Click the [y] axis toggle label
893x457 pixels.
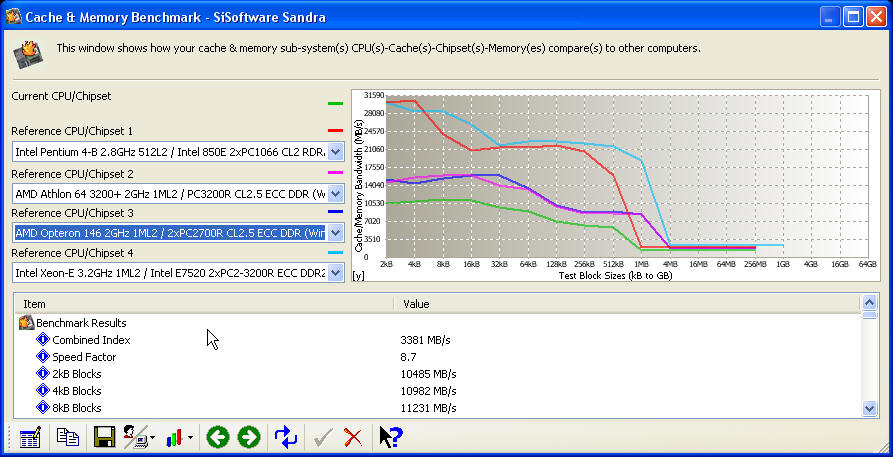click(x=359, y=276)
